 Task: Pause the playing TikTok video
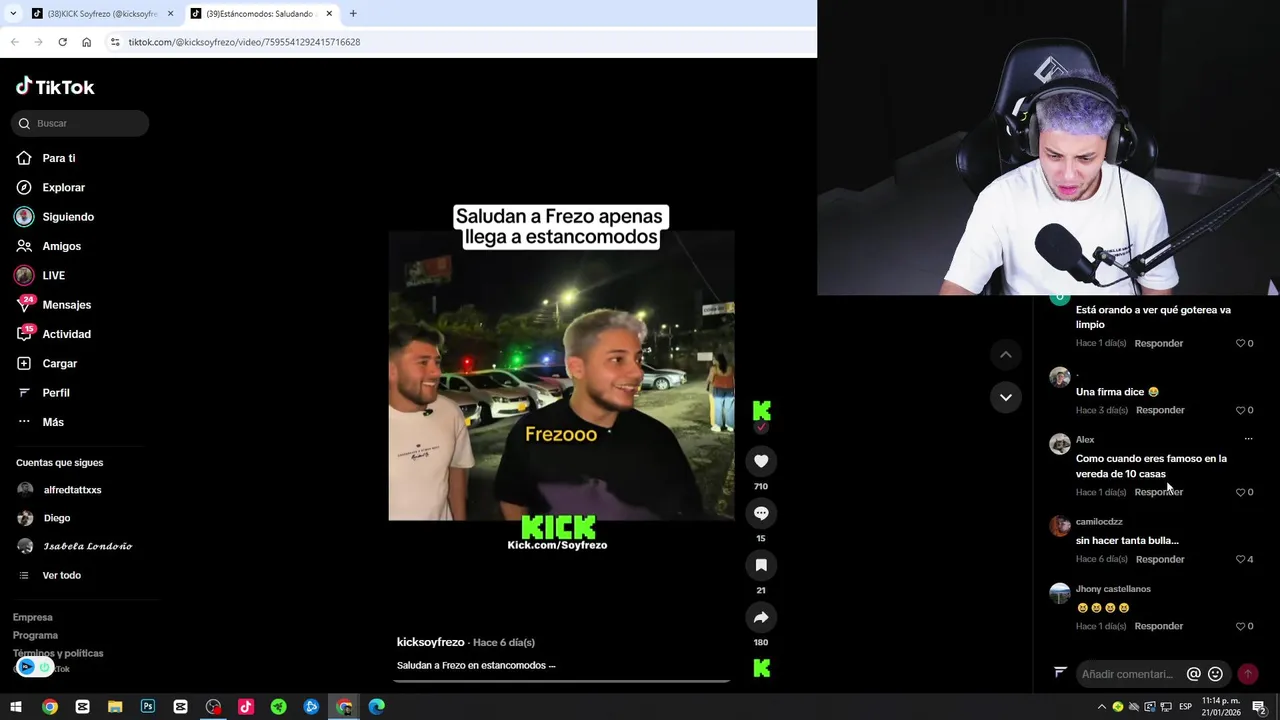[561, 375]
